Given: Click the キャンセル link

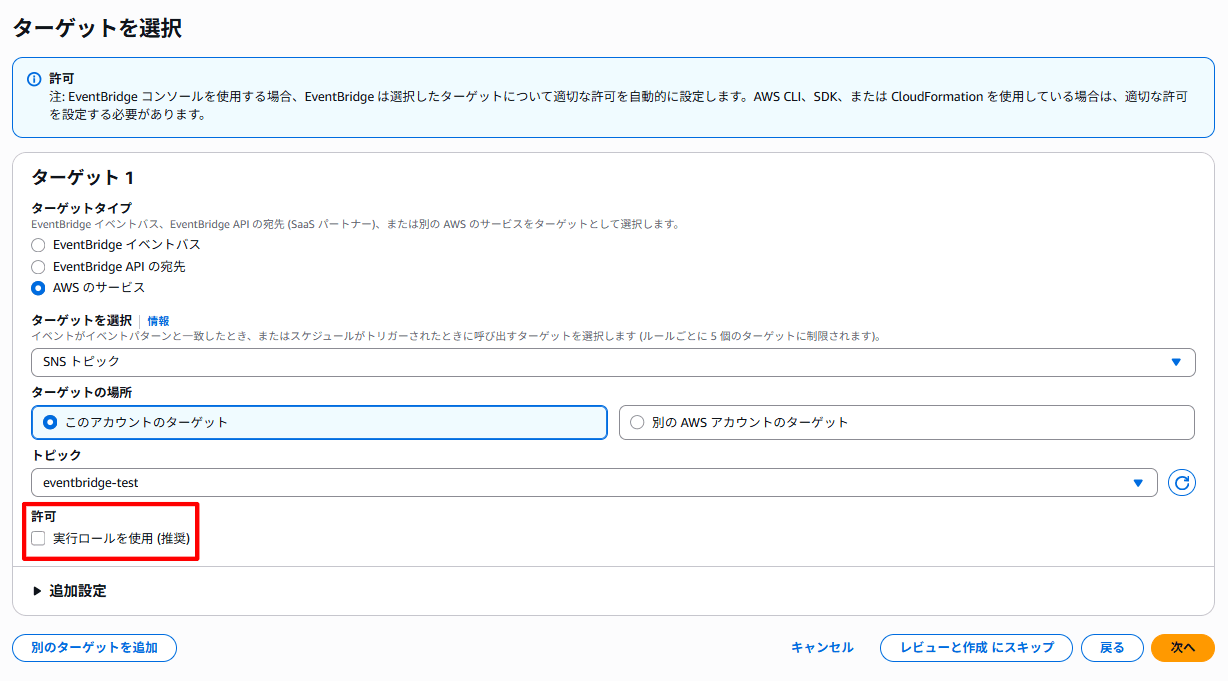Looking at the screenshot, I should pyautogui.click(x=821, y=647).
